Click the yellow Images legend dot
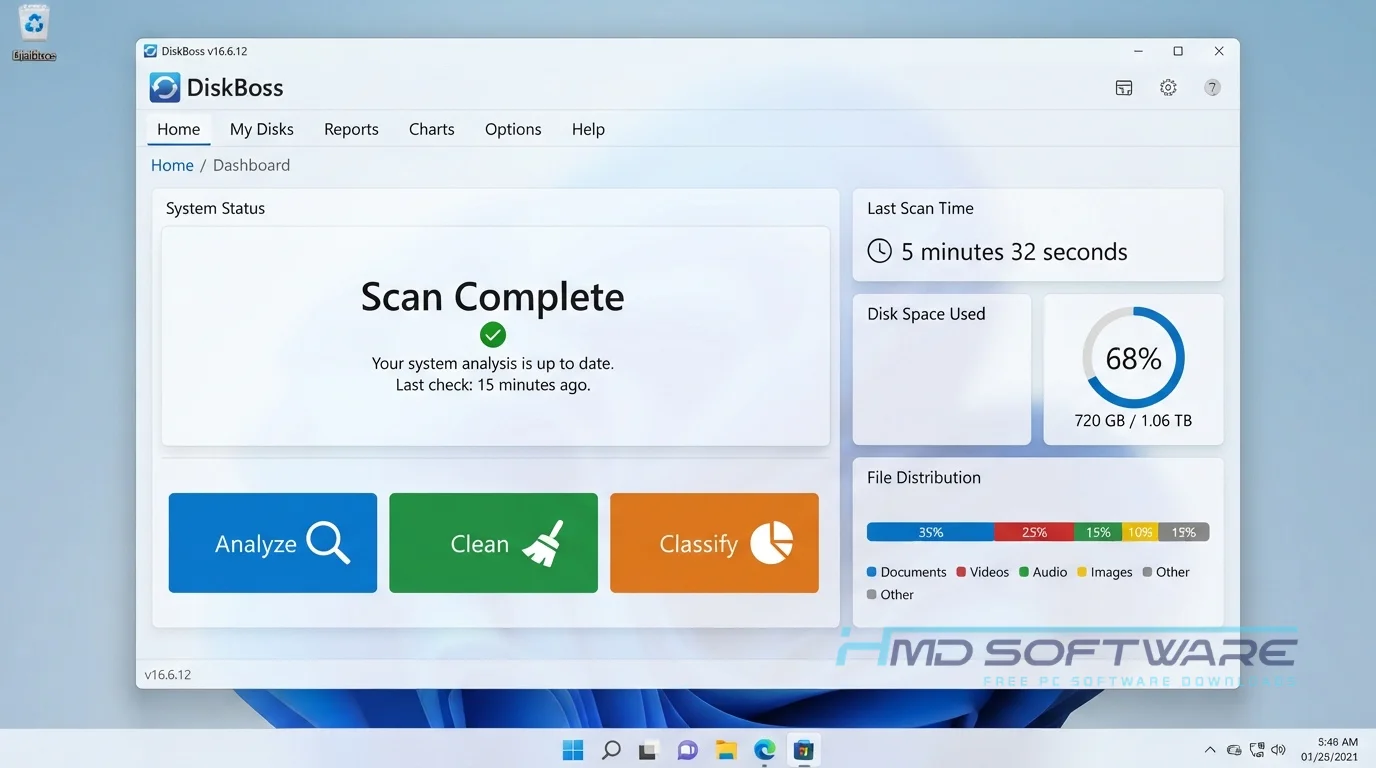Viewport: 1376px width, 768px height. click(x=1082, y=572)
